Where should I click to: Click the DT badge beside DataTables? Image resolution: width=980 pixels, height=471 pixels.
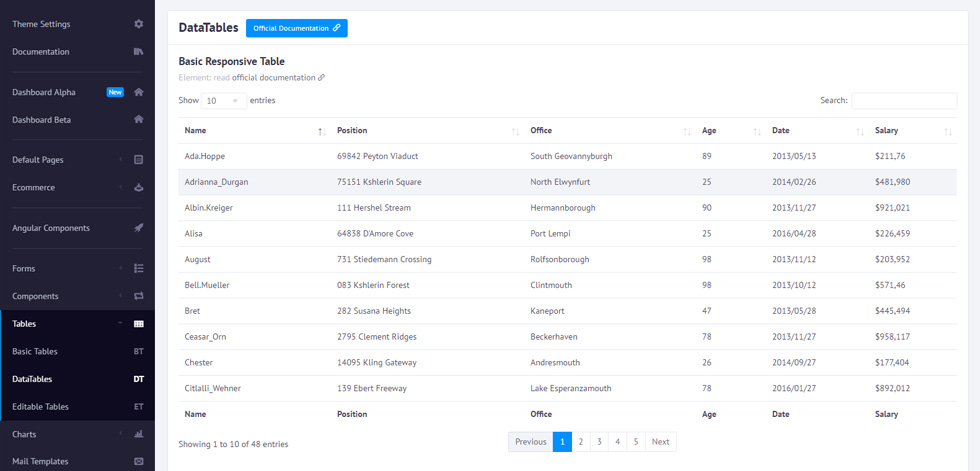click(x=139, y=379)
